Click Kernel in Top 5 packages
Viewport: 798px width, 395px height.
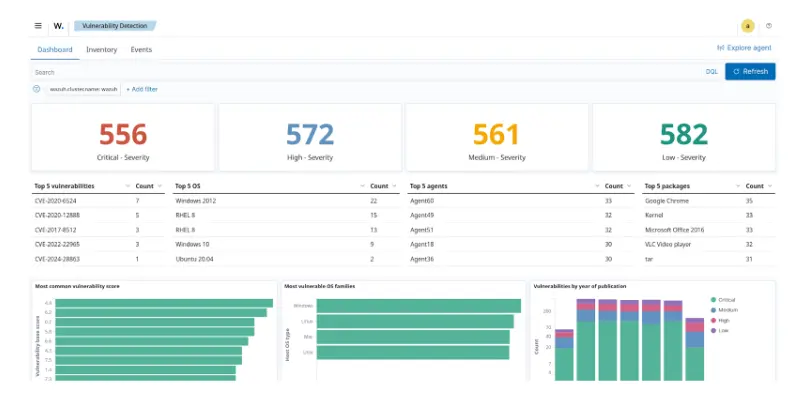pyautogui.click(x=653, y=215)
